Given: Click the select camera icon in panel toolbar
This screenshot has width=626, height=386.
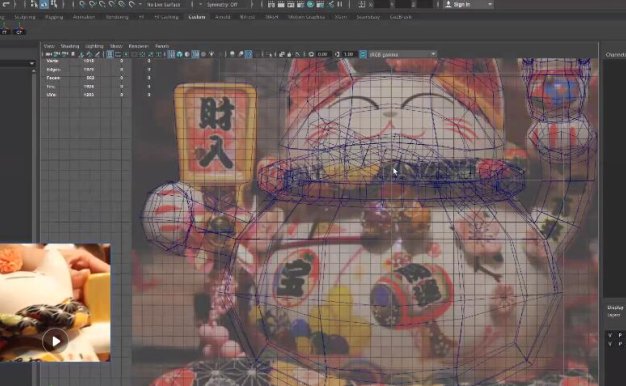Looking at the screenshot, I should (x=48, y=54).
